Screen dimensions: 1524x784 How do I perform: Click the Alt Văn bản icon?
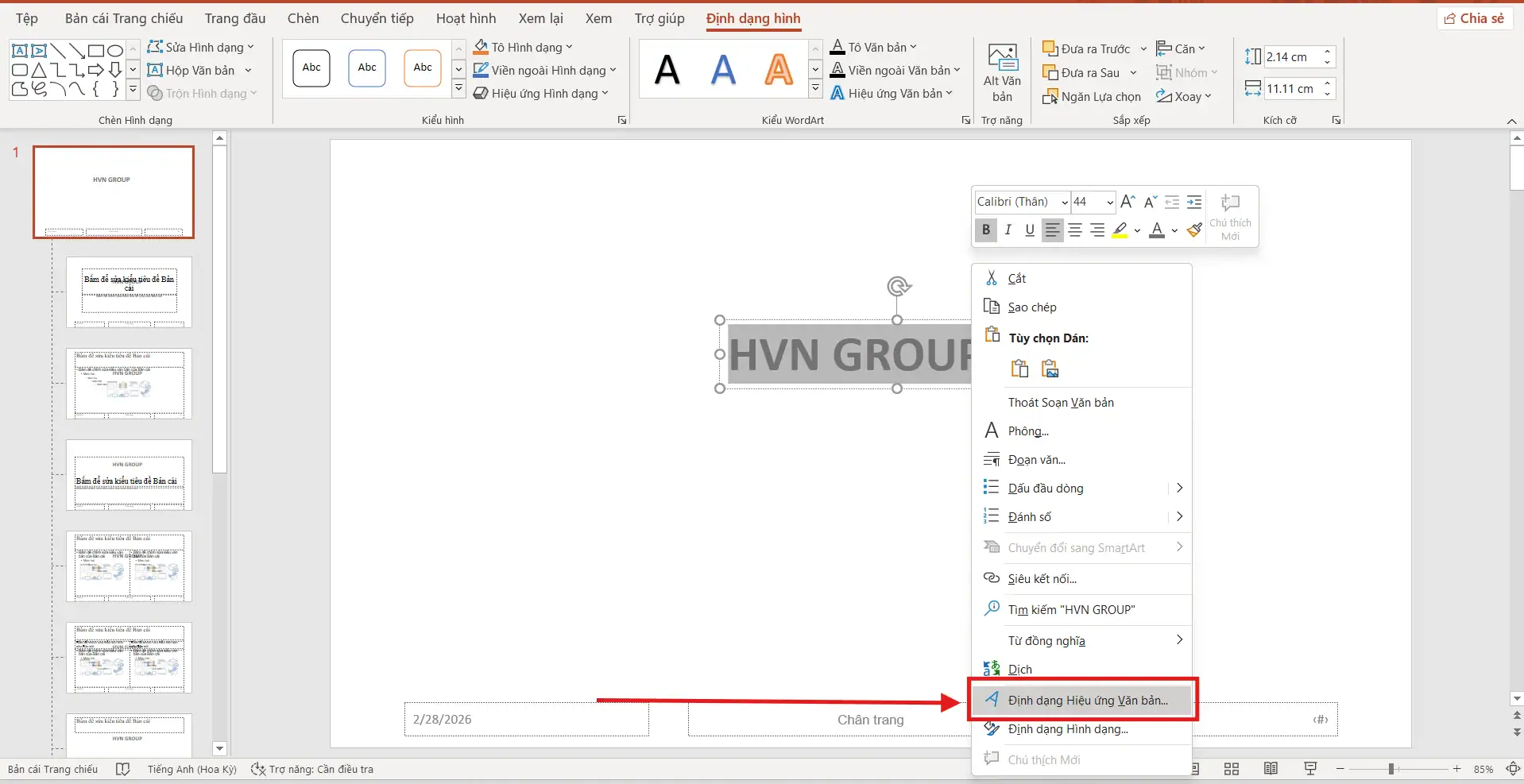click(1002, 58)
